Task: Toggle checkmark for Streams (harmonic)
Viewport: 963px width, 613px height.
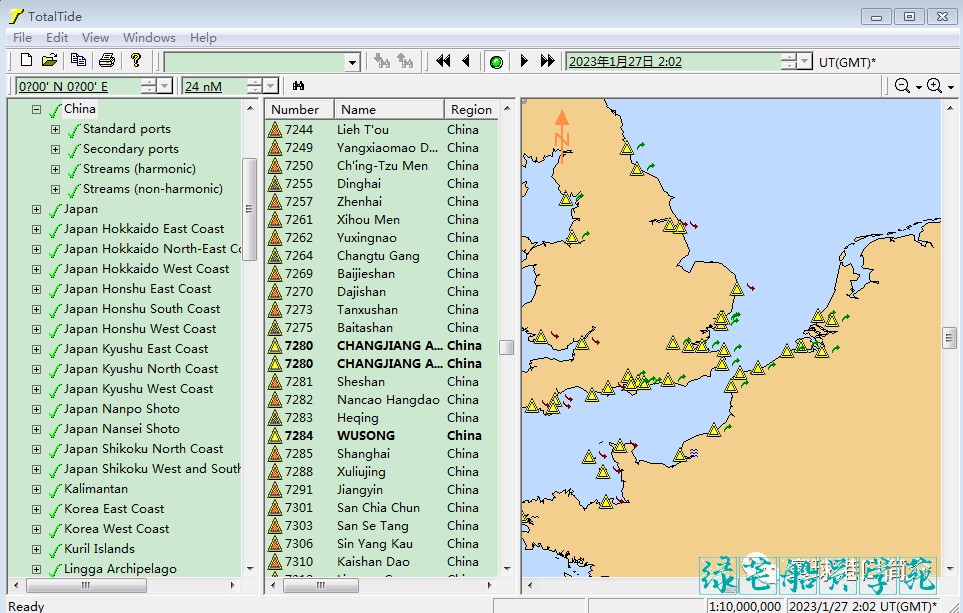Action: pyautogui.click(x=74, y=170)
